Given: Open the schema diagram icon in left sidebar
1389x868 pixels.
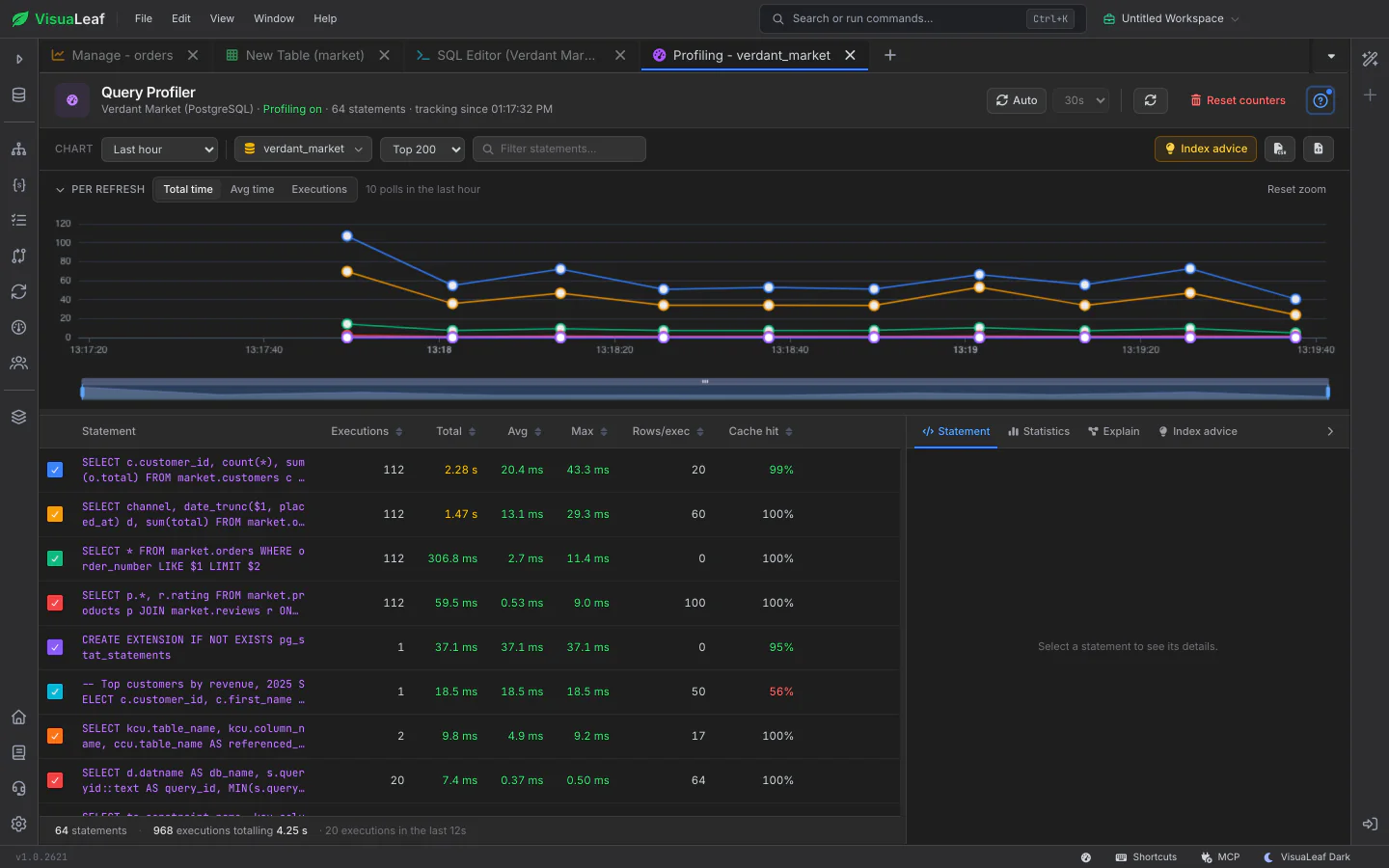Looking at the screenshot, I should (x=18, y=149).
